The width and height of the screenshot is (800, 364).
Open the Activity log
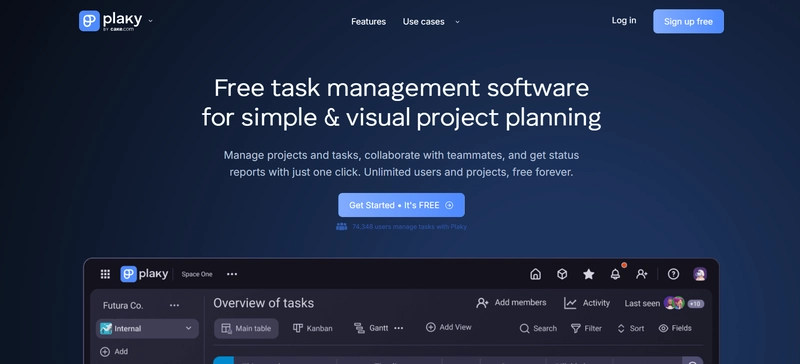coord(587,303)
